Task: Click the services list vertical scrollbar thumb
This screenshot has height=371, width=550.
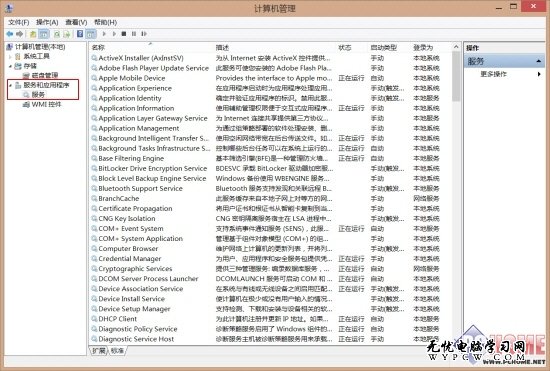Action: (456, 76)
